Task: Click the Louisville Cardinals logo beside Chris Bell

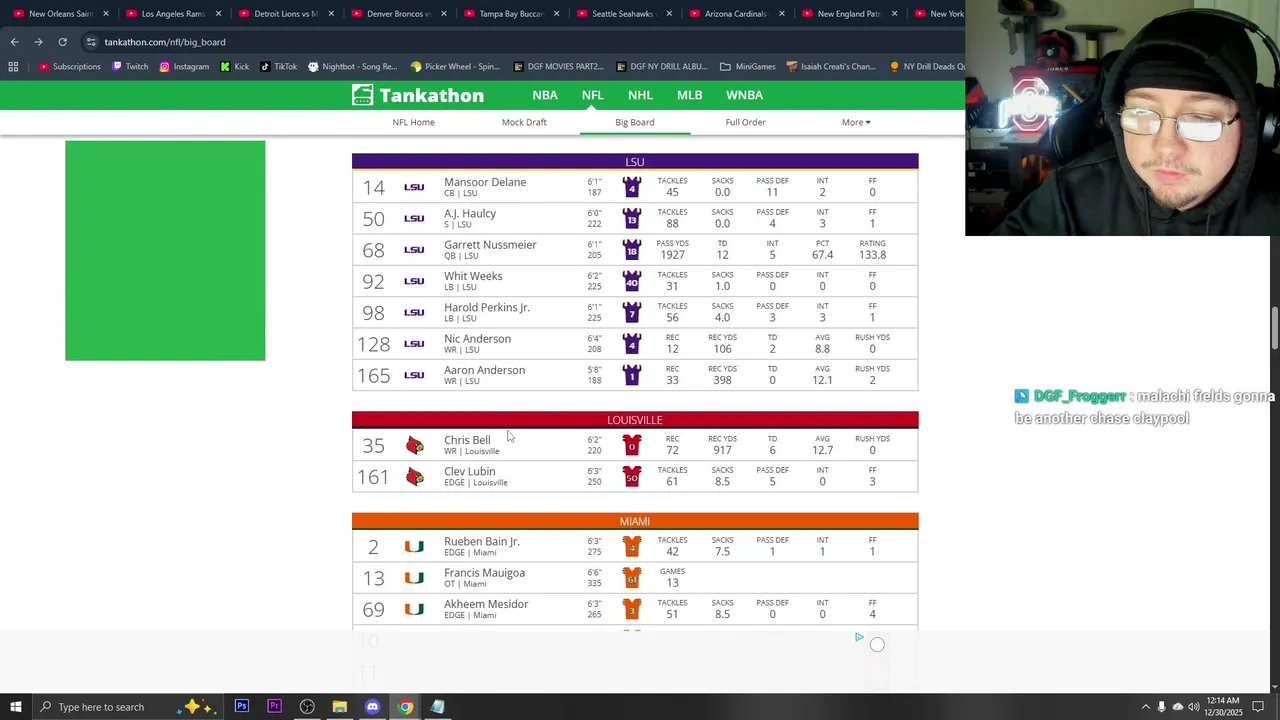Action: pyautogui.click(x=414, y=445)
